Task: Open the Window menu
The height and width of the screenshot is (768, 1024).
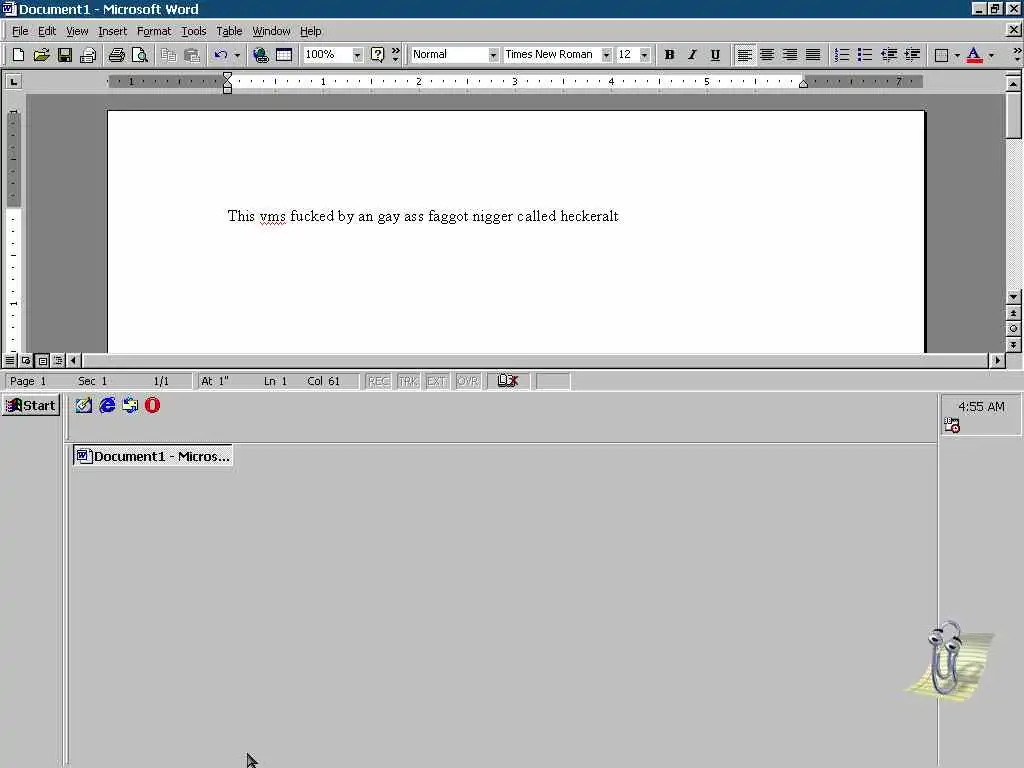Action: pyautogui.click(x=271, y=31)
